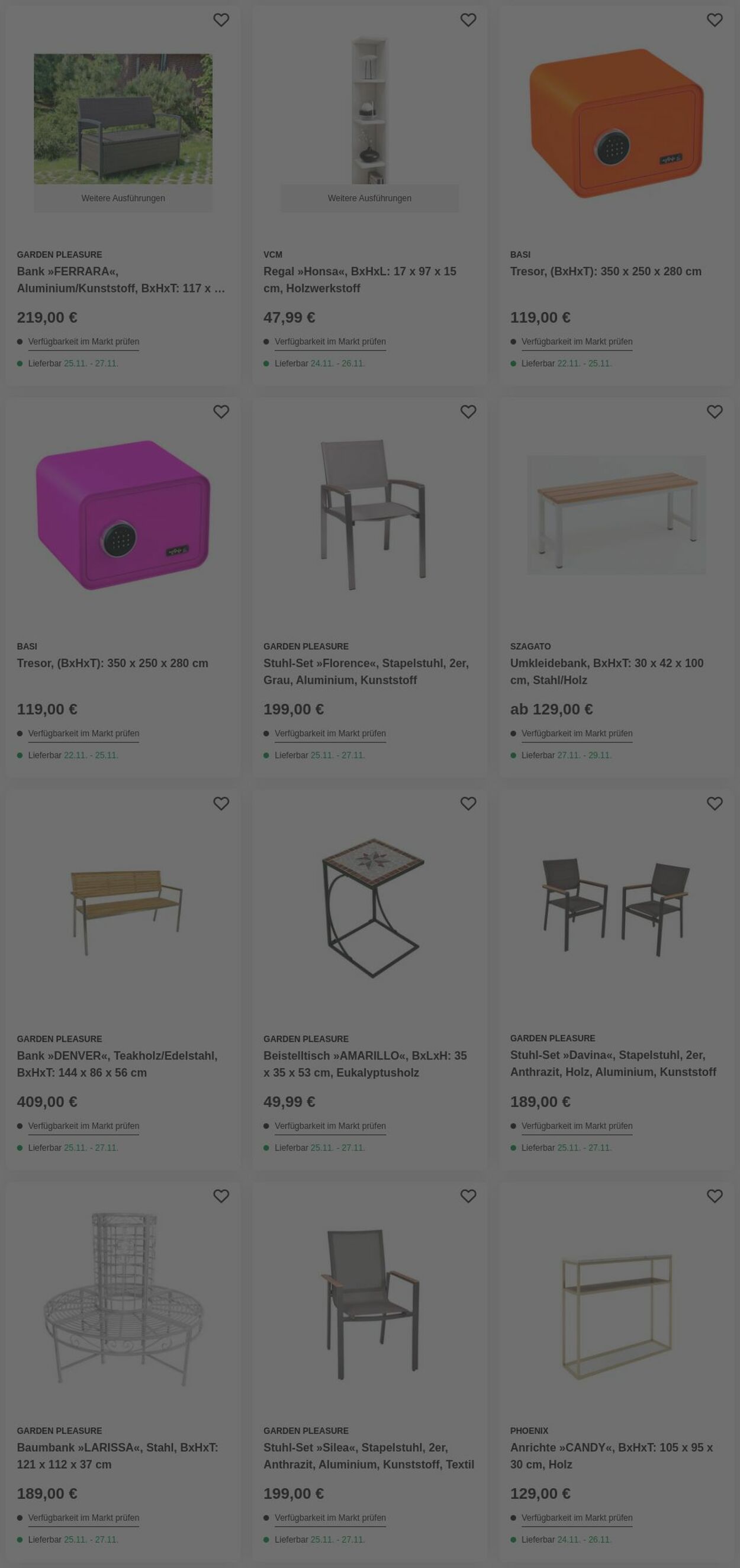The height and width of the screenshot is (1568, 740).
Task: Add Regal Honsa to wishlist heart
Action: click(468, 20)
